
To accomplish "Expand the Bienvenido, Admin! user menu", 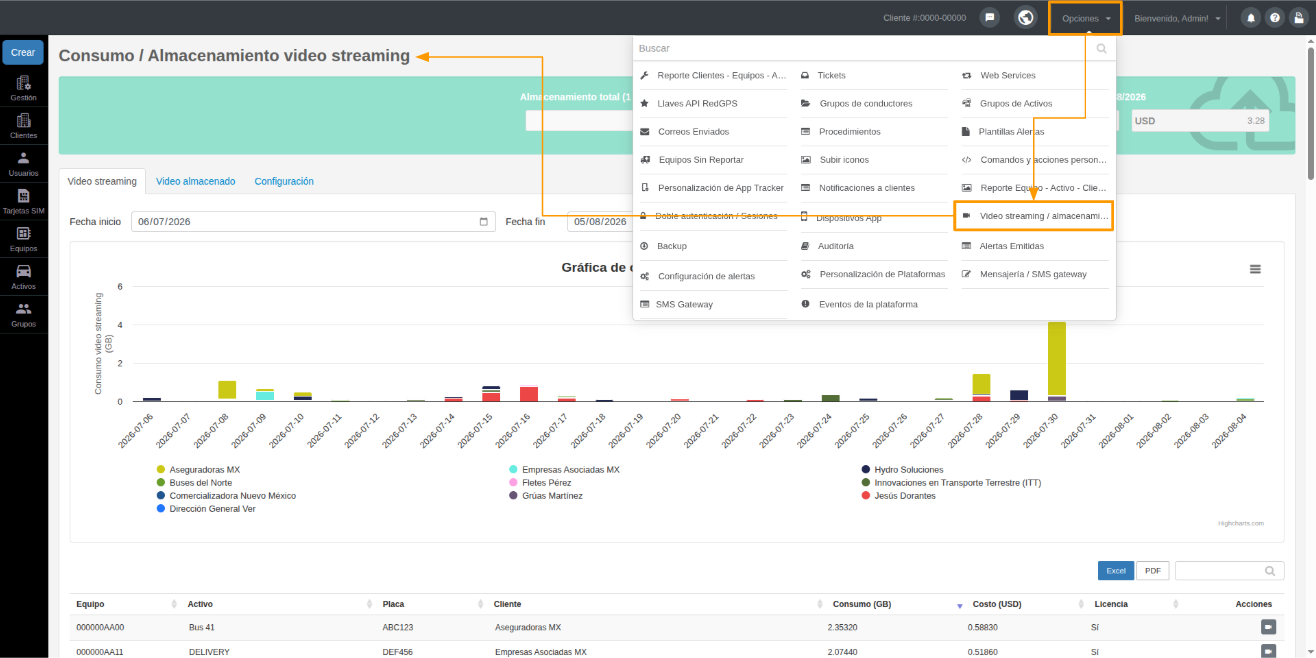I will tap(1177, 18).
